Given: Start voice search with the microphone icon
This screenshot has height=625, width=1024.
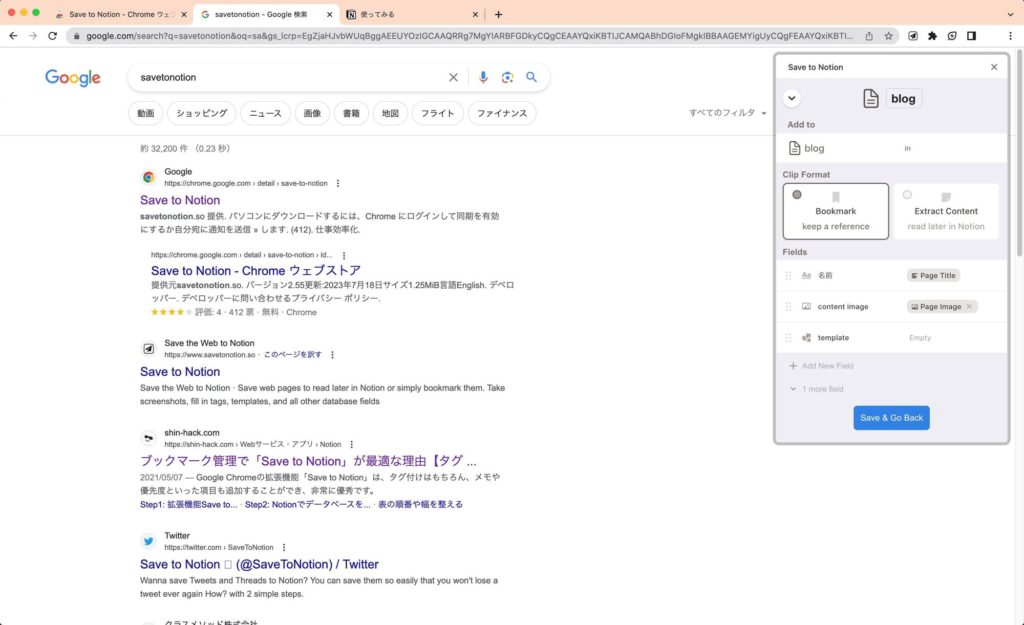Looking at the screenshot, I should click(483, 77).
